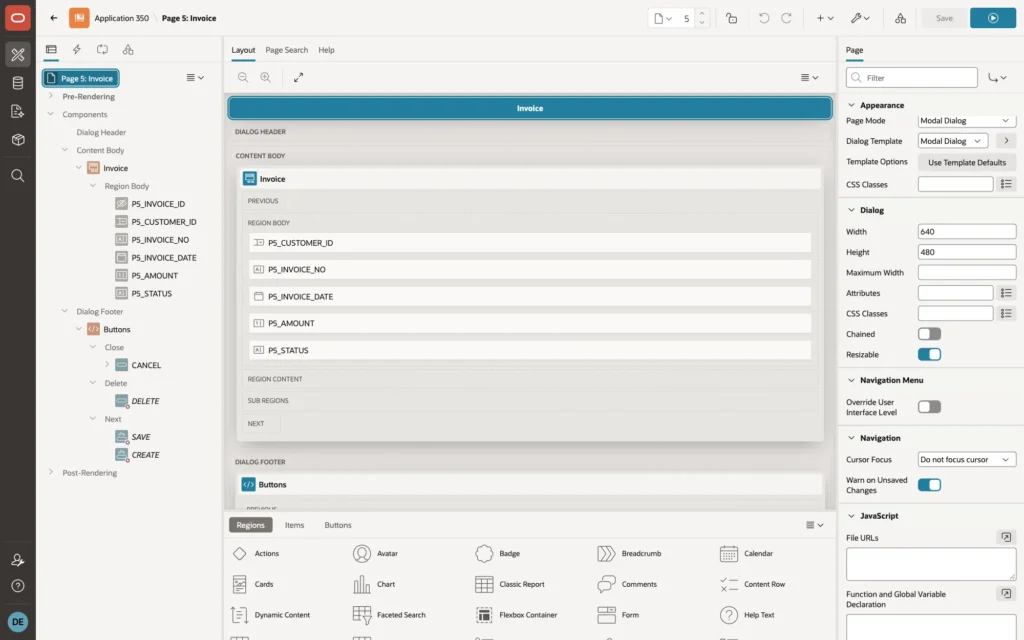1024x640 pixels.
Task: Click the Redo icon
Action: click(786, 18)
